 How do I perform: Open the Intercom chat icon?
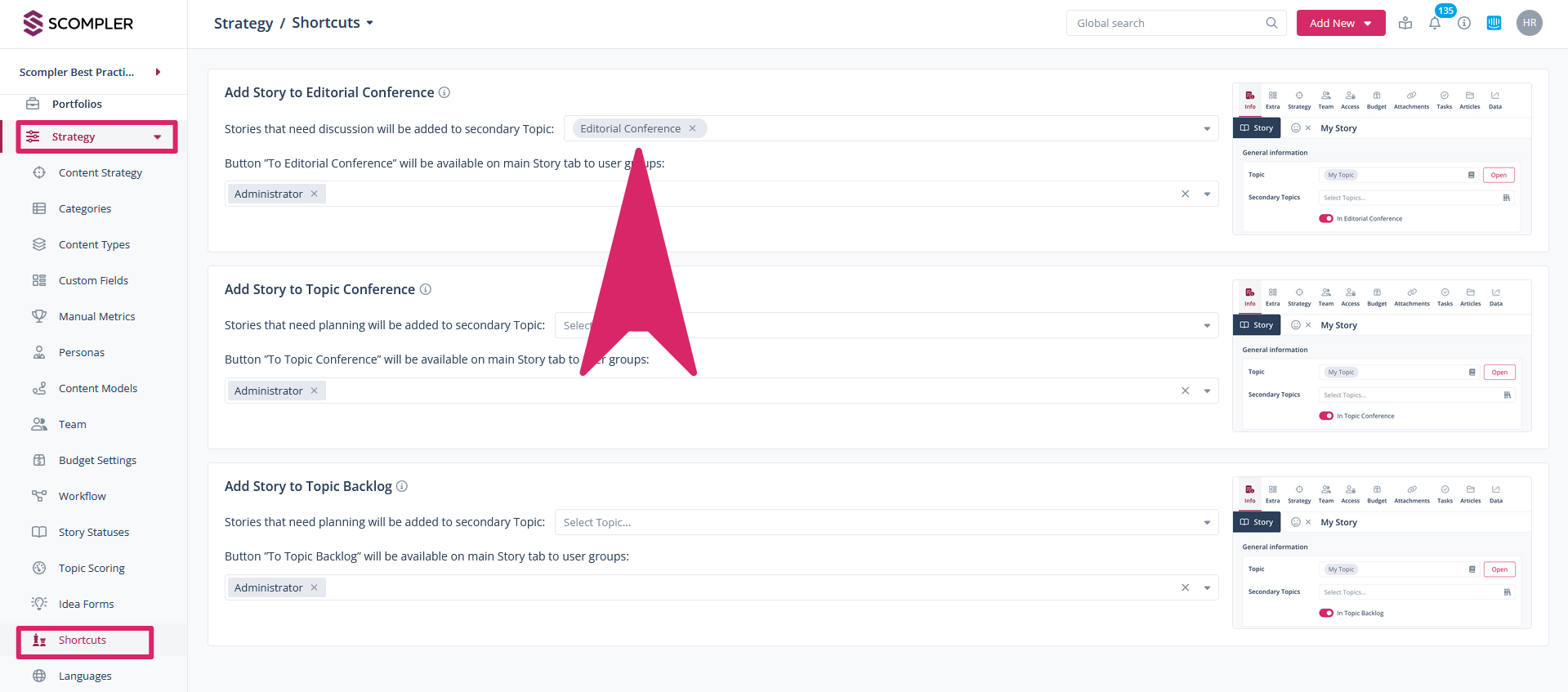pyautogui.click(x=1494, y=23)
